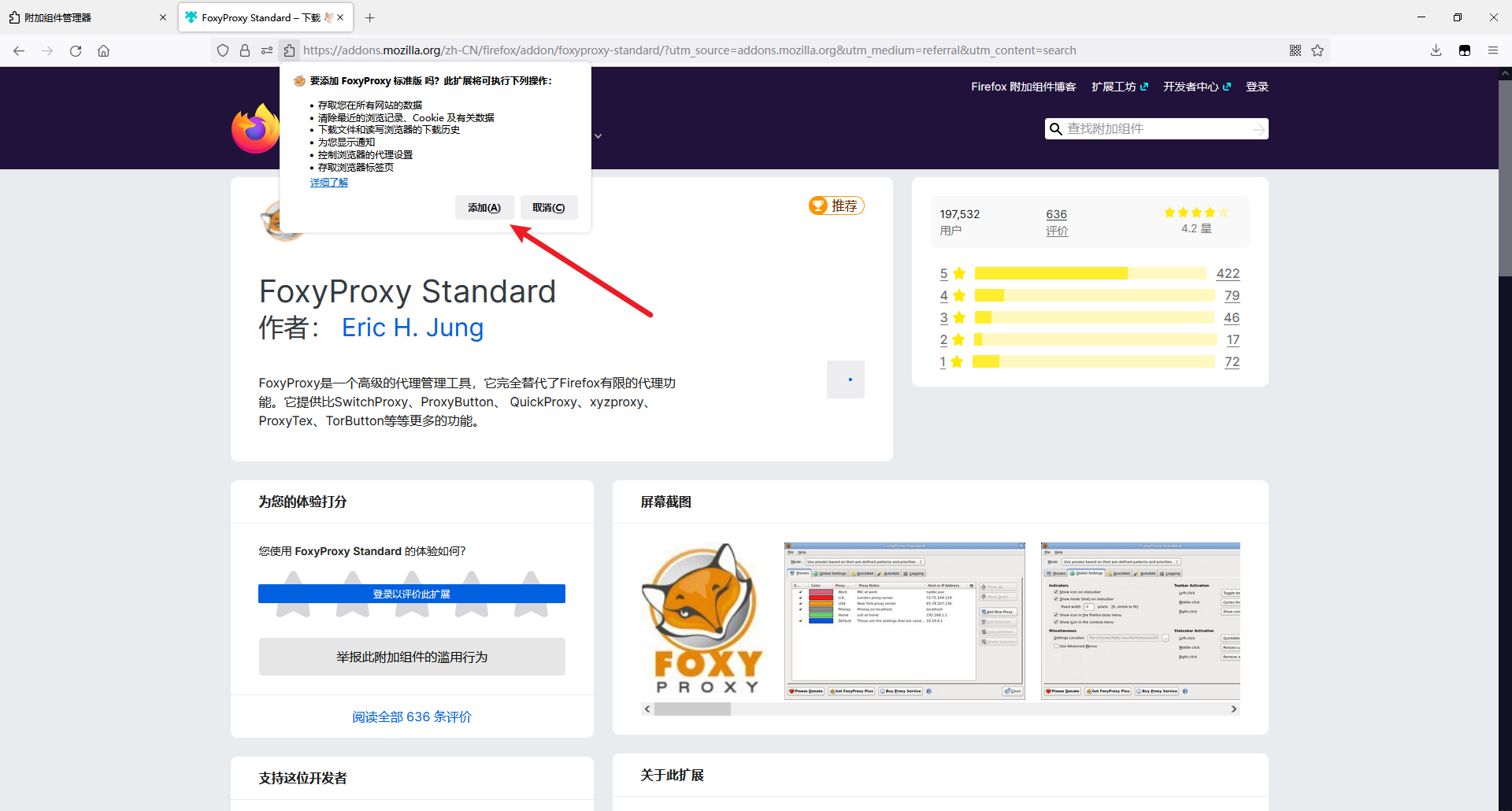Open the downloads panel
Image resolution: width=1512 pixels, height=811 pixels.
[x=1436, y=50]
